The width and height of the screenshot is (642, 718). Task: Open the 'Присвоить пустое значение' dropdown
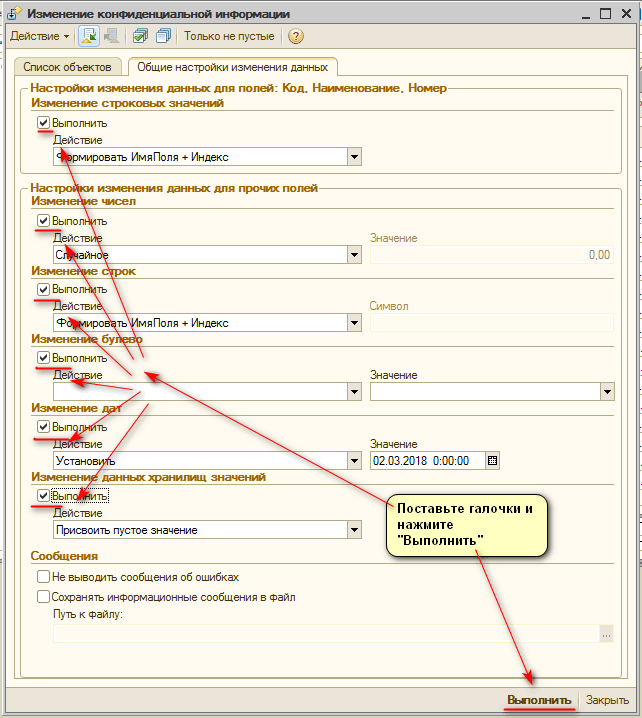coord(354,529)
